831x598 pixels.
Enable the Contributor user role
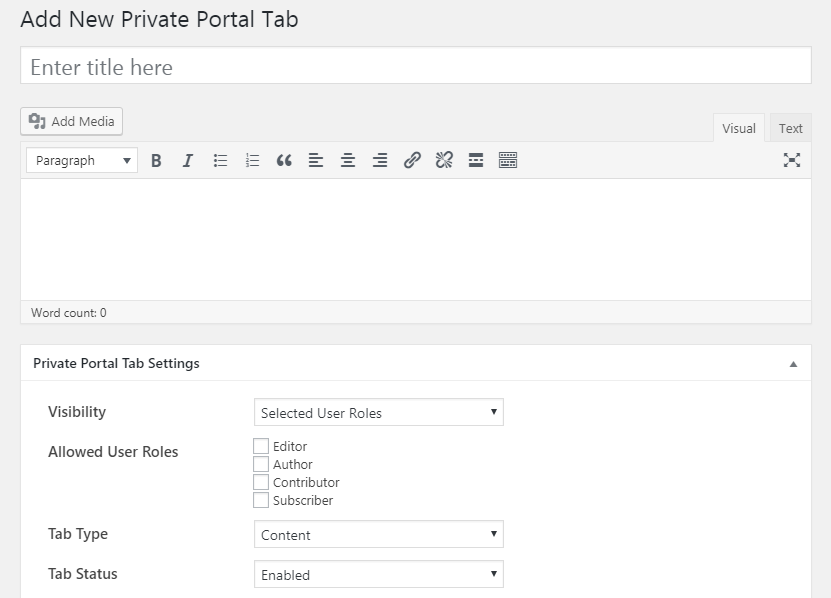[261, 482]
